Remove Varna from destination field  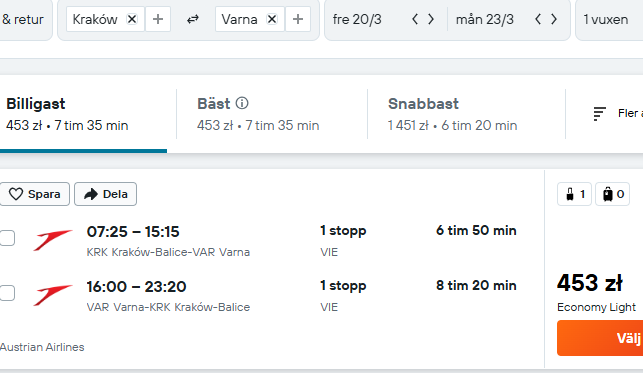pos(272,19)
